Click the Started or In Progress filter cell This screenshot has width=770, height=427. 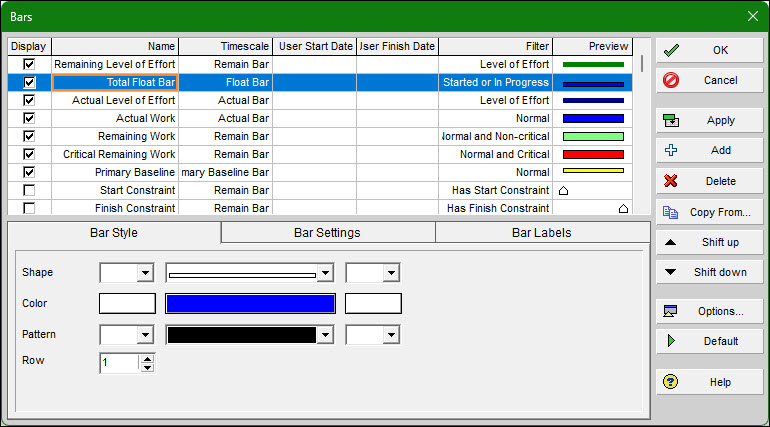pos(495,82)
